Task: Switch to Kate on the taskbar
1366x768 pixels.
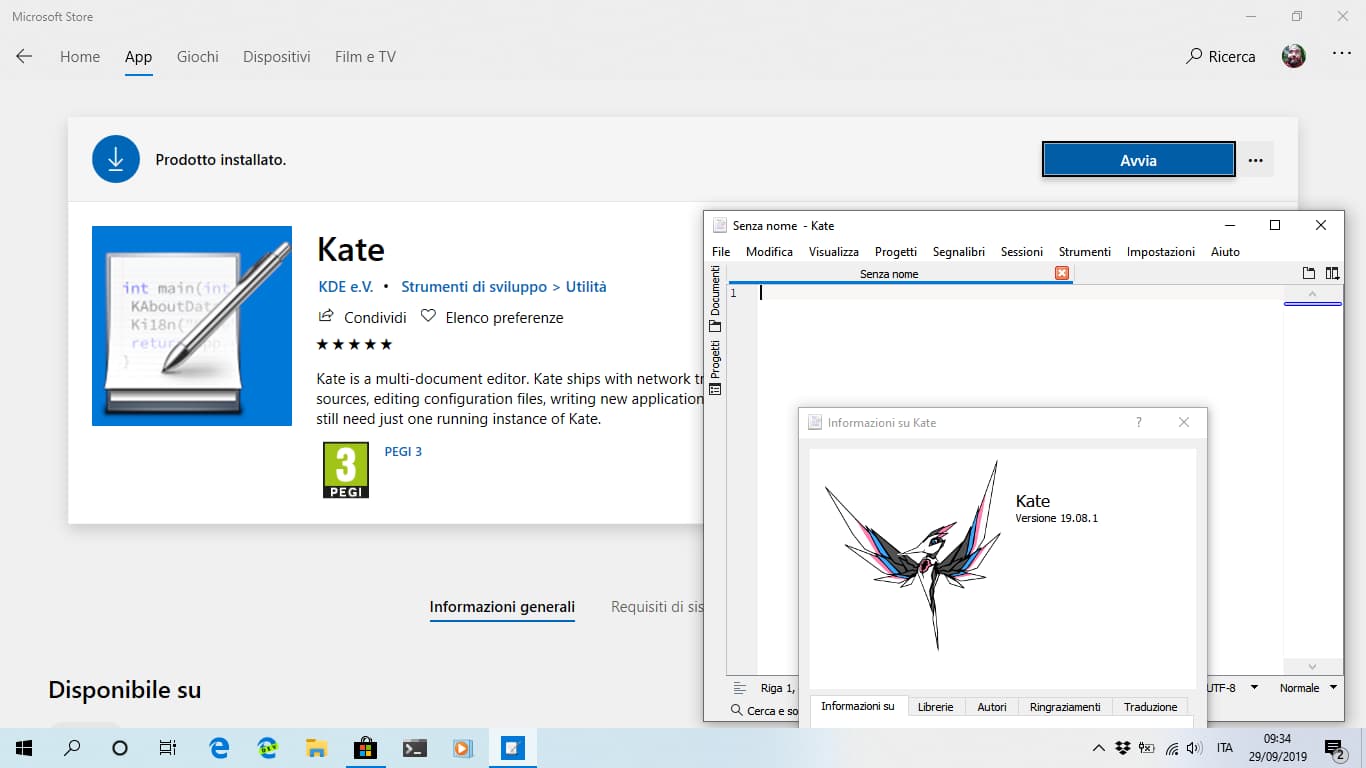Action: pos(512,748)
